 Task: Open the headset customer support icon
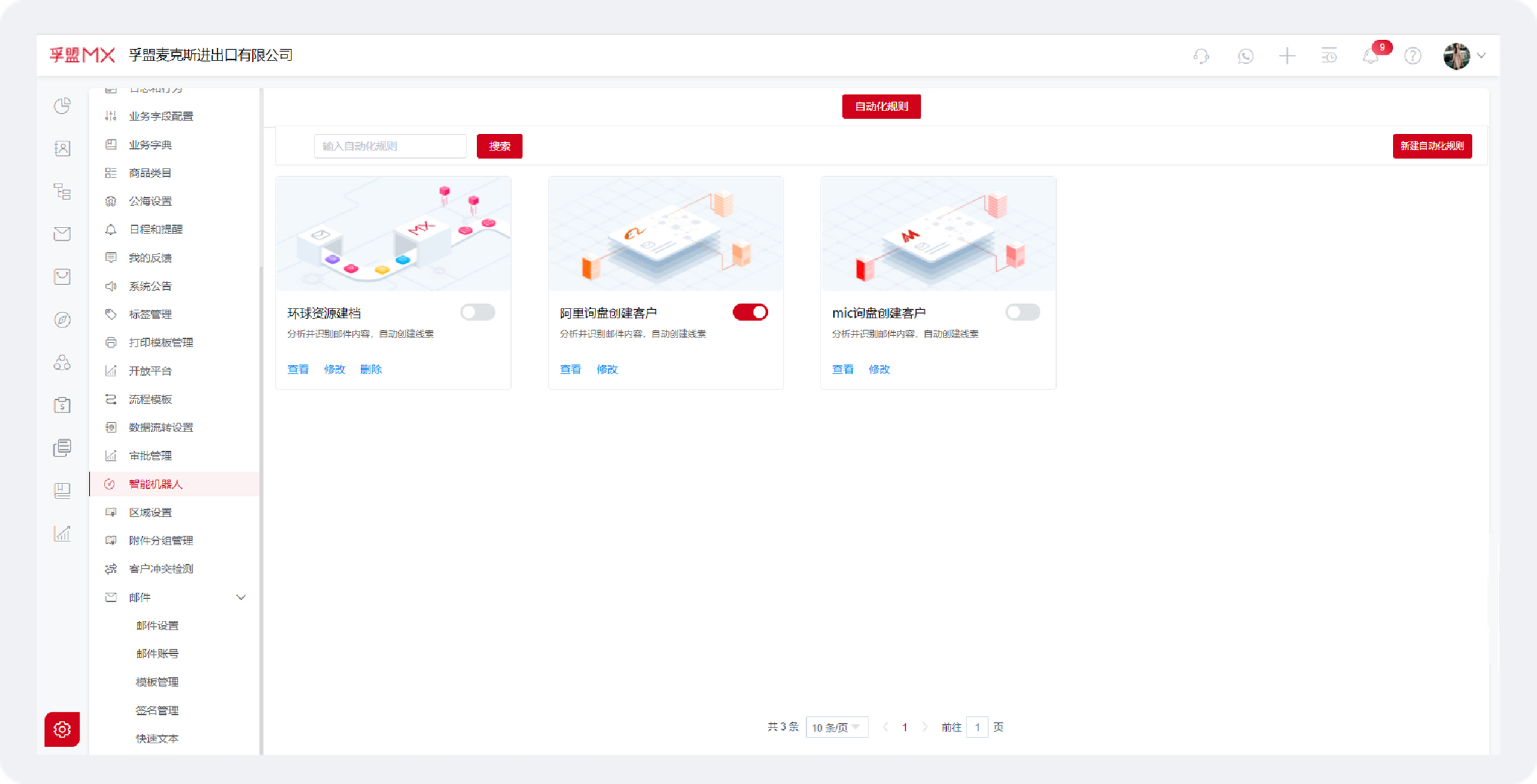pos(1201,56)
